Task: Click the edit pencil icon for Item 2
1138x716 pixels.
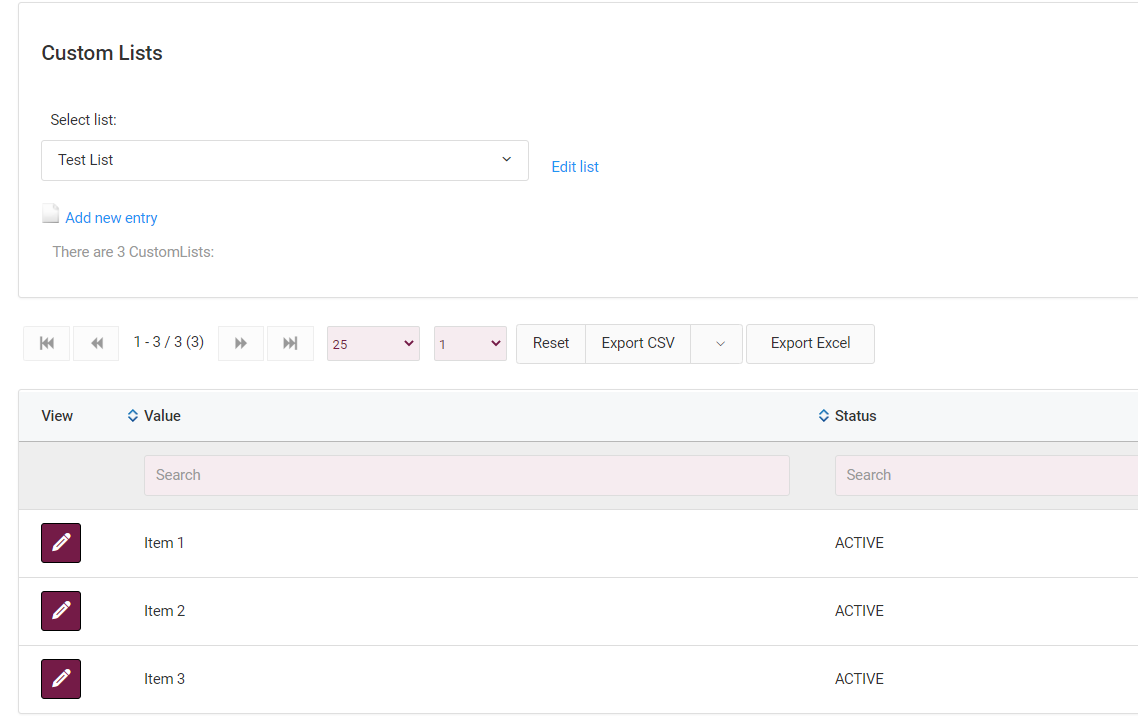Action: pyautogui.click(x=61, y=611)
